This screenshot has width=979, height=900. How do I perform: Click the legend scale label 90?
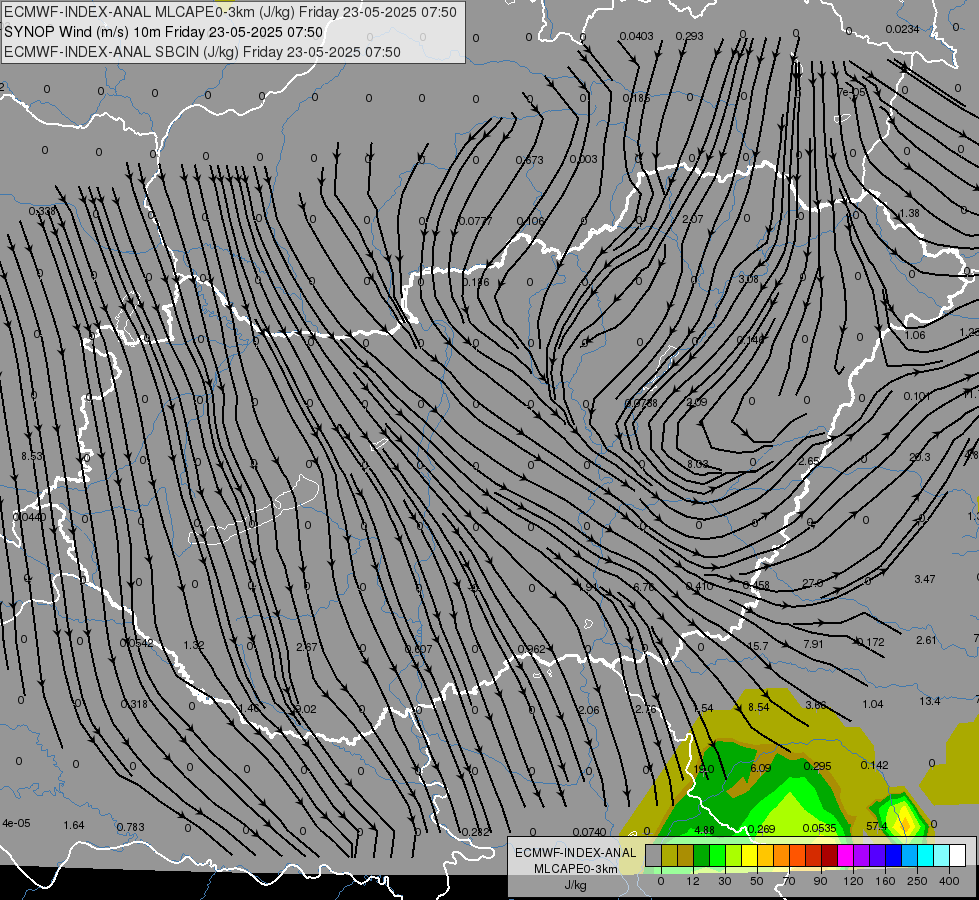pos(820,881)
